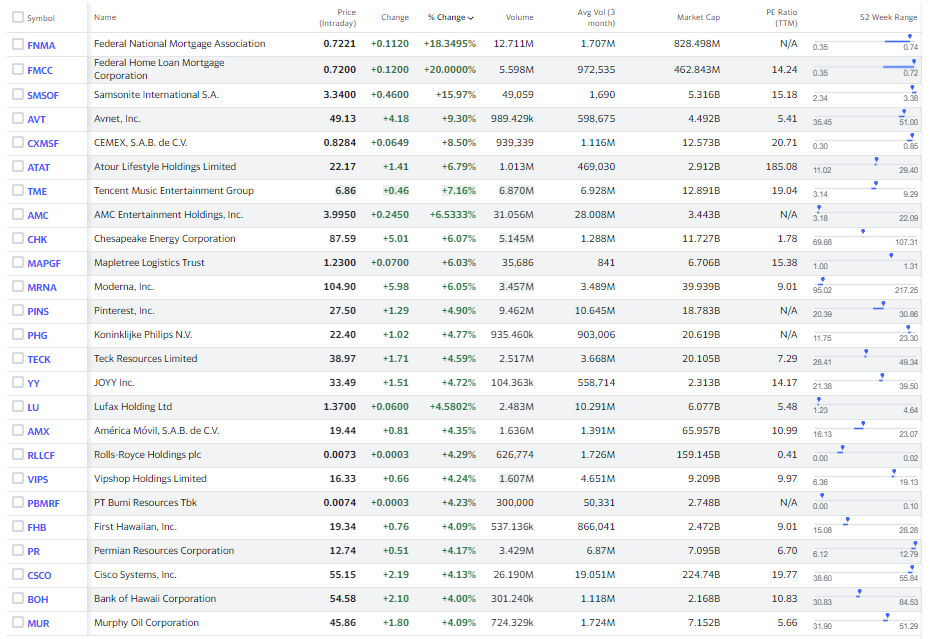Click Tencent Music Entertainment Group name
Viewport: 951px width, 639px height.
174,190
